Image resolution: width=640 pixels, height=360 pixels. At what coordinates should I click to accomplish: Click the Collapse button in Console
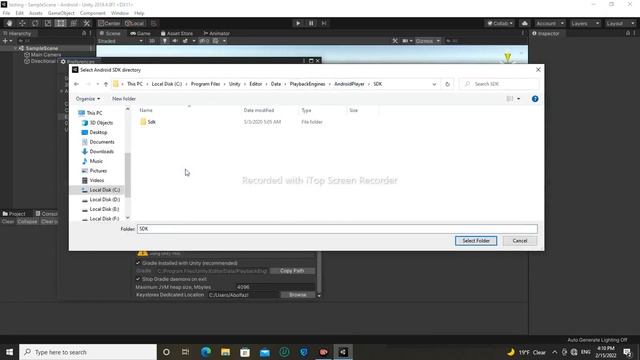click(x=27, y=222)
